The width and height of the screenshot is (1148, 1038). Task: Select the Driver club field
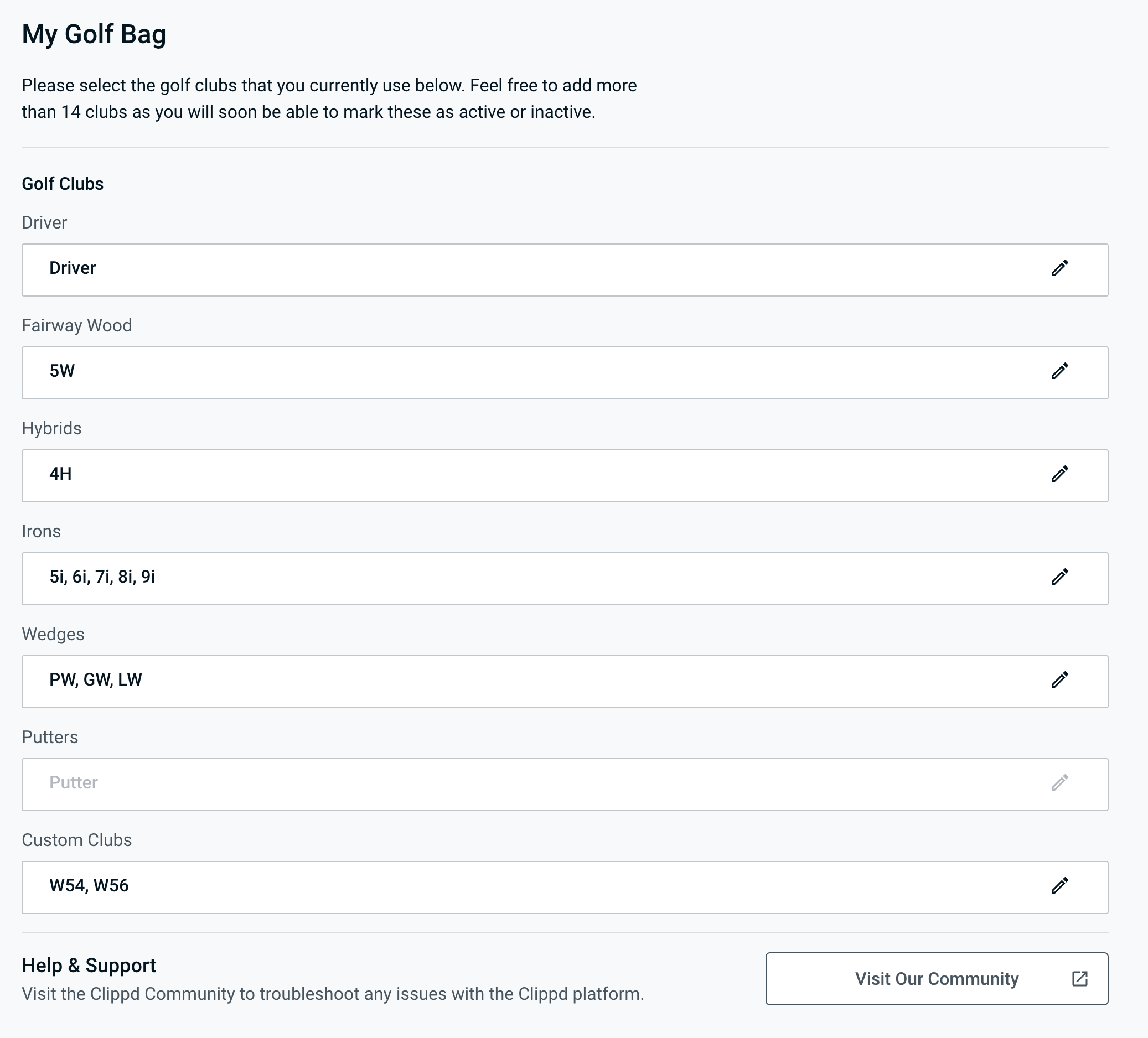point(513,270)
